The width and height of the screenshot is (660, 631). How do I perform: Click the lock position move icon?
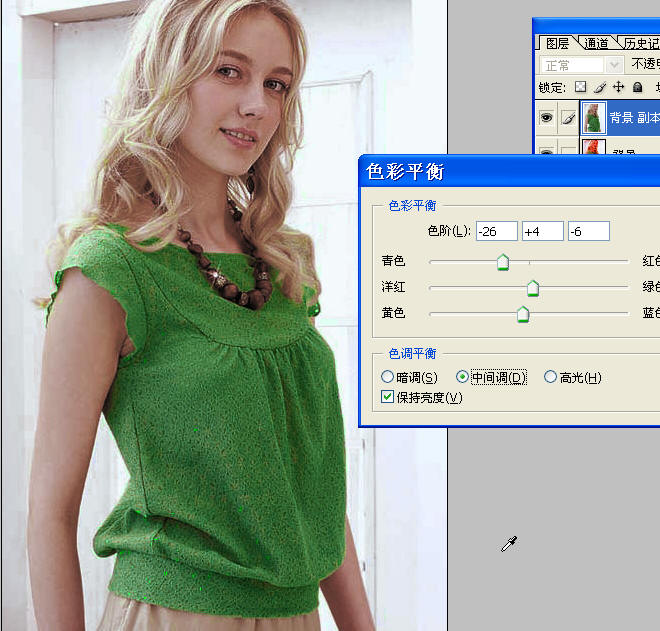[x=618, y=87]
